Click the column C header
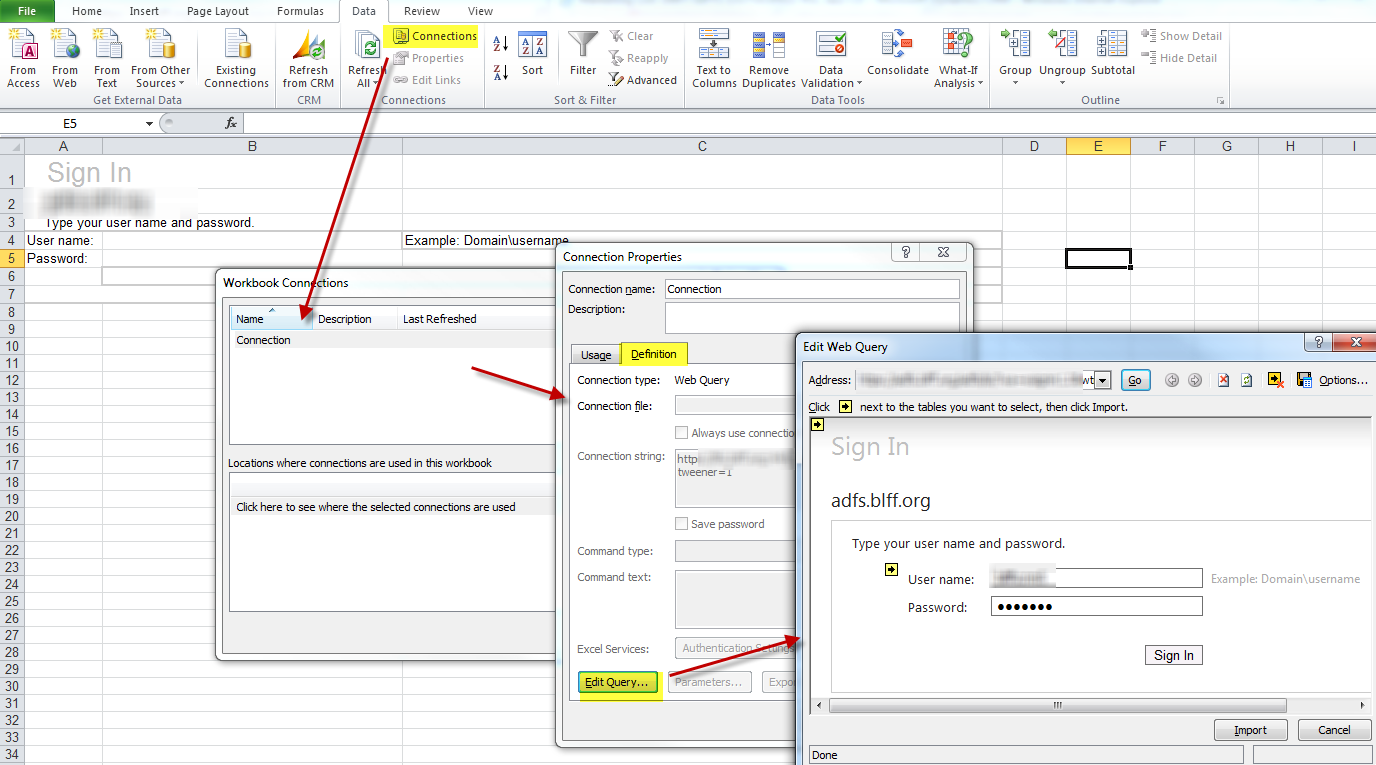Viewport: 1376px width, 765px height. pos(702,146)
